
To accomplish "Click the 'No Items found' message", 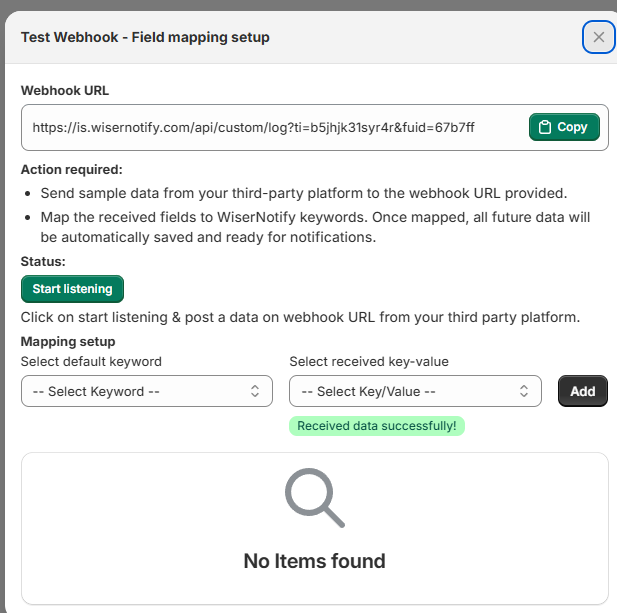I will [314, 561].
